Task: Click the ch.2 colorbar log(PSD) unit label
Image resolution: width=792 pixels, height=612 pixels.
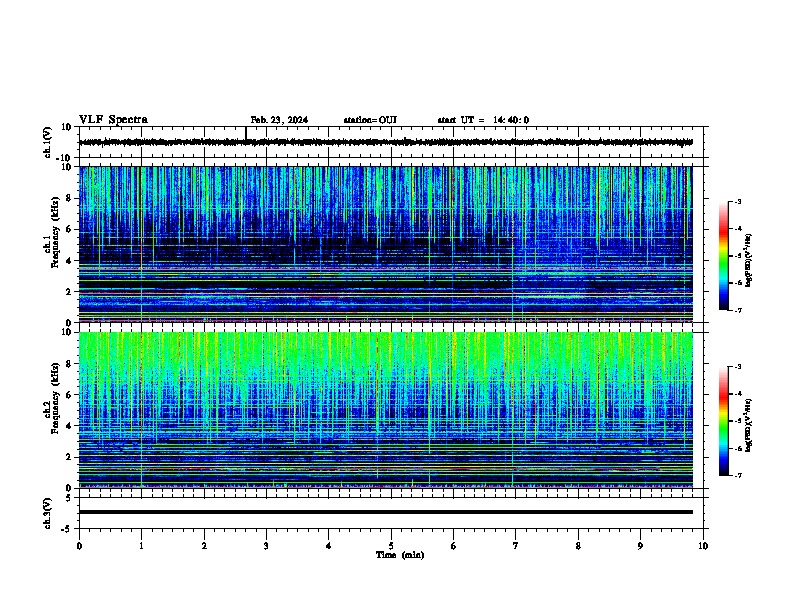Action: coord(748,425)
